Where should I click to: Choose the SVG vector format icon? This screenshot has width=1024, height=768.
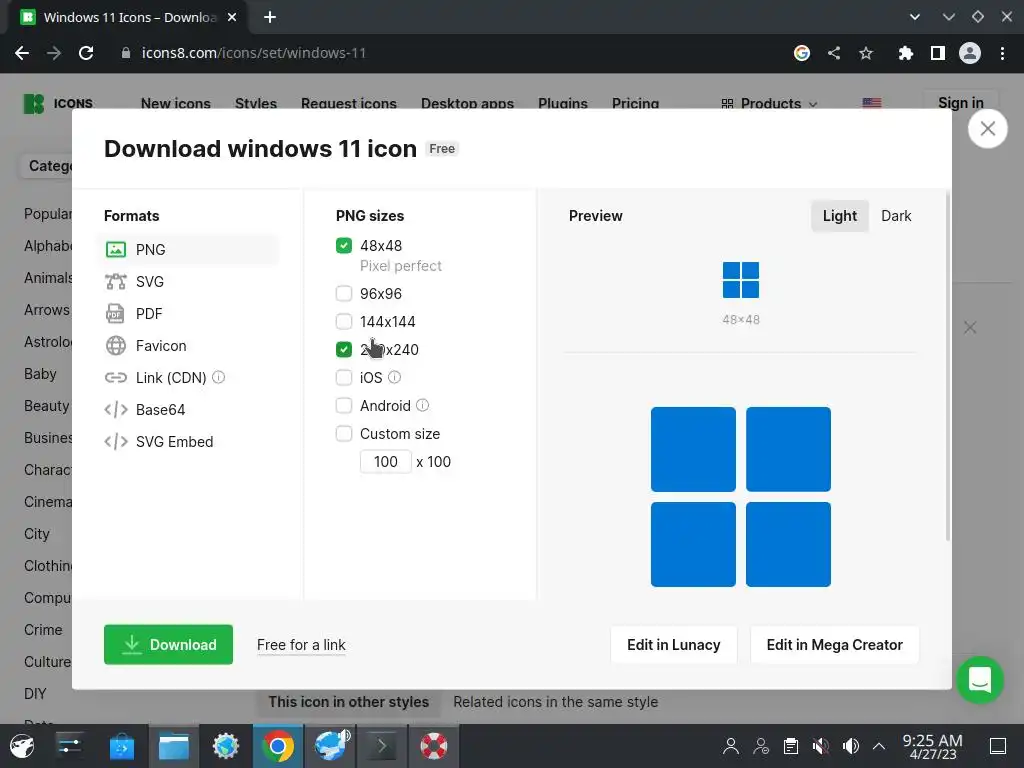click(x=116, y=281)
